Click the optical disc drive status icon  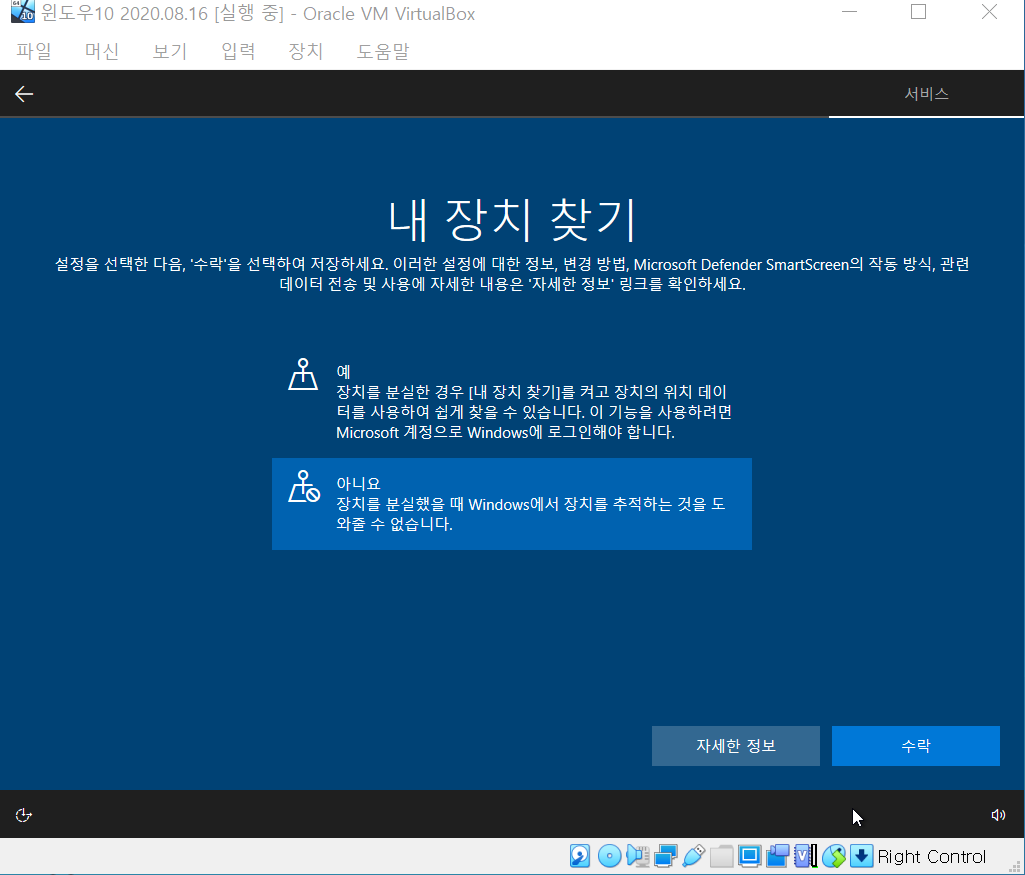pos(609,856)
